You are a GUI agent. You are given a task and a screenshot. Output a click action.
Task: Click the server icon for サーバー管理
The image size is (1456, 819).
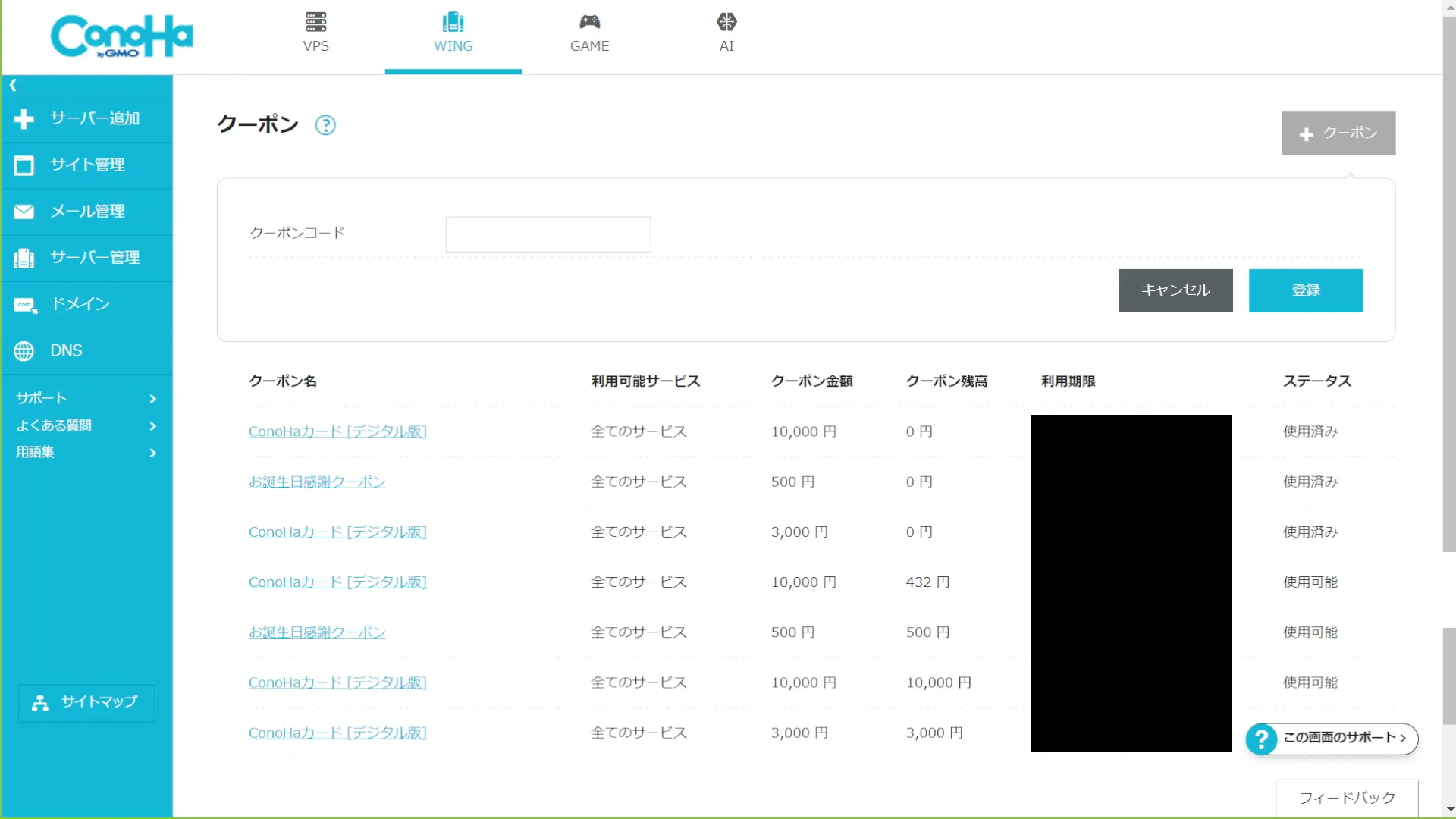tap(24, 259)
